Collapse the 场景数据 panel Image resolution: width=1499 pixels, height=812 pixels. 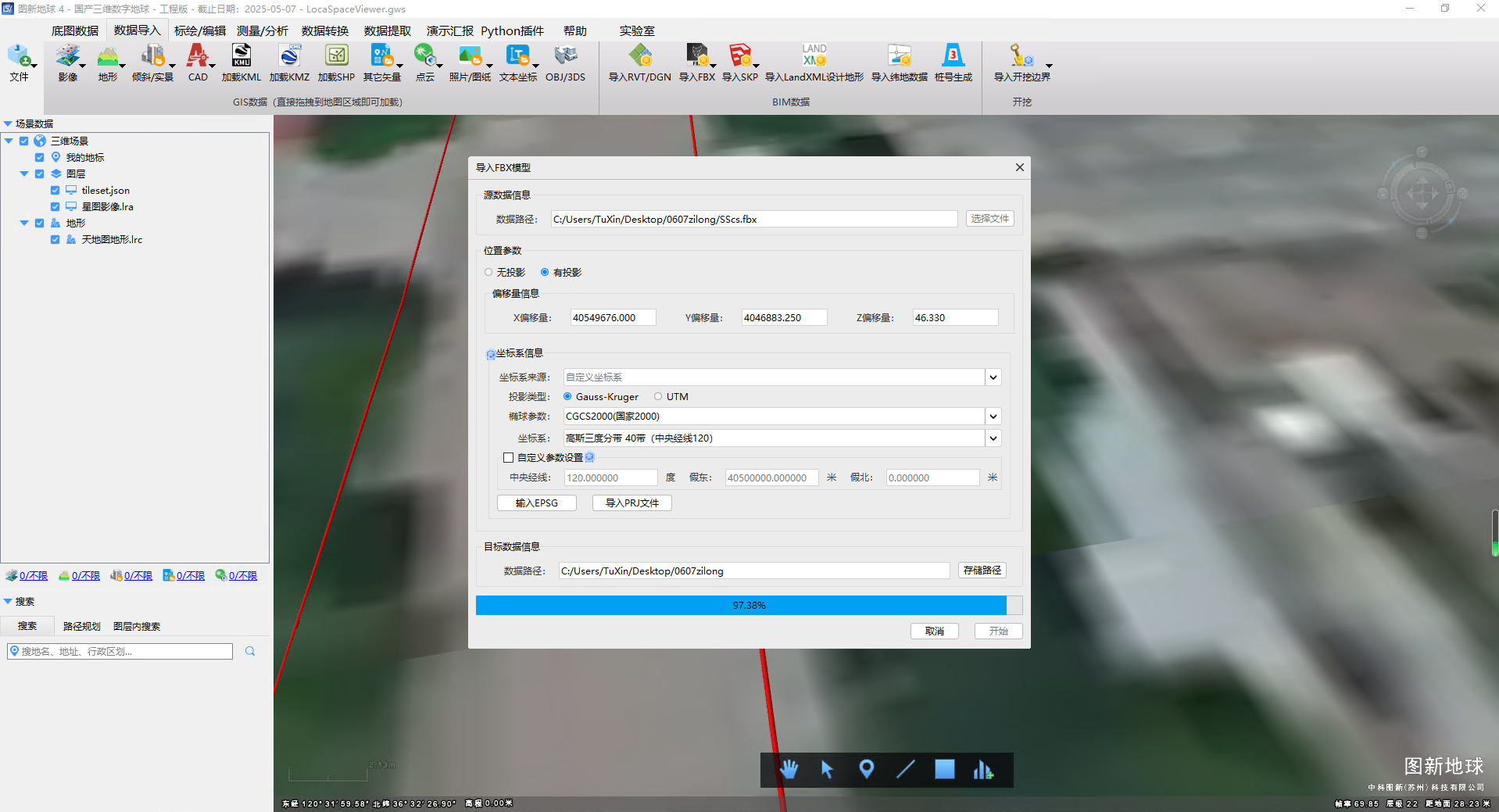point(8,123)
